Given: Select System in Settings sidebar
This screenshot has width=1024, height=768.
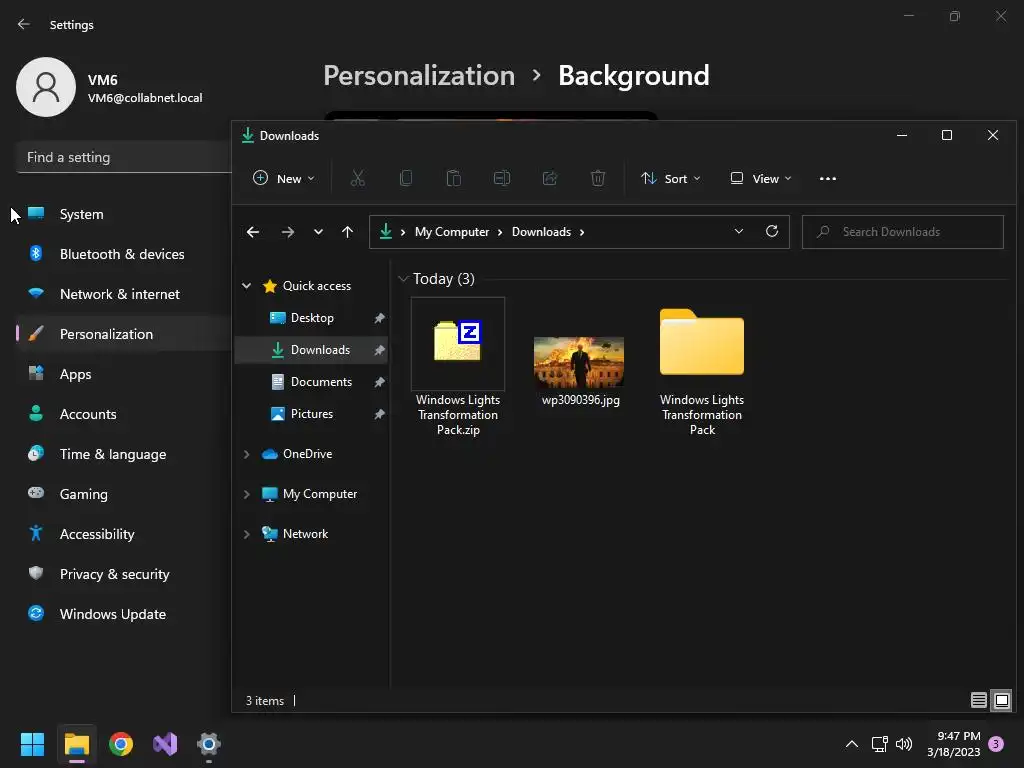Looking at the screenshot, I should point(124,214).
